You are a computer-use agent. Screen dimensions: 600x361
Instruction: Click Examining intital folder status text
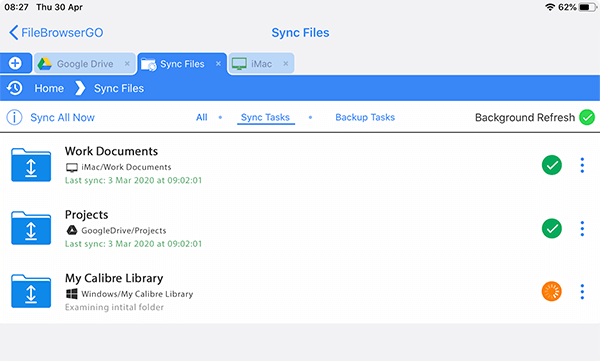114,307
